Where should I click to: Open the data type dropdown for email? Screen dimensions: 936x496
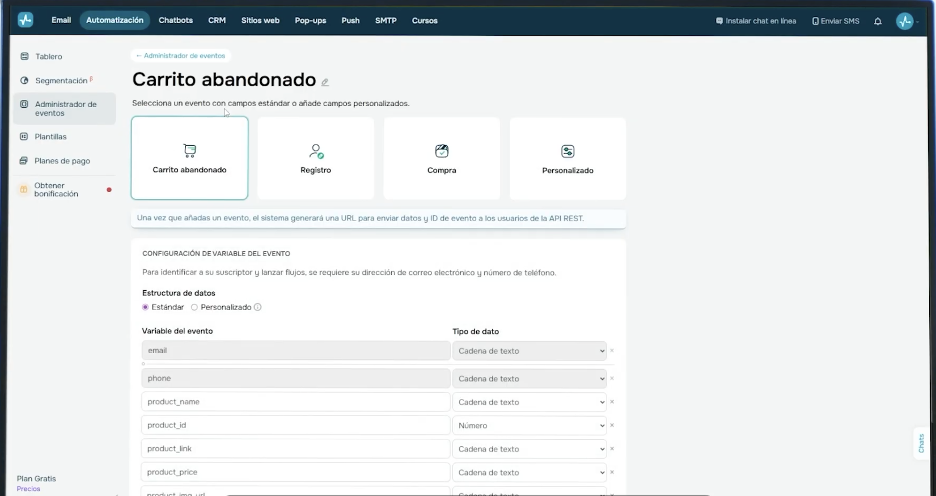(529, 351)
